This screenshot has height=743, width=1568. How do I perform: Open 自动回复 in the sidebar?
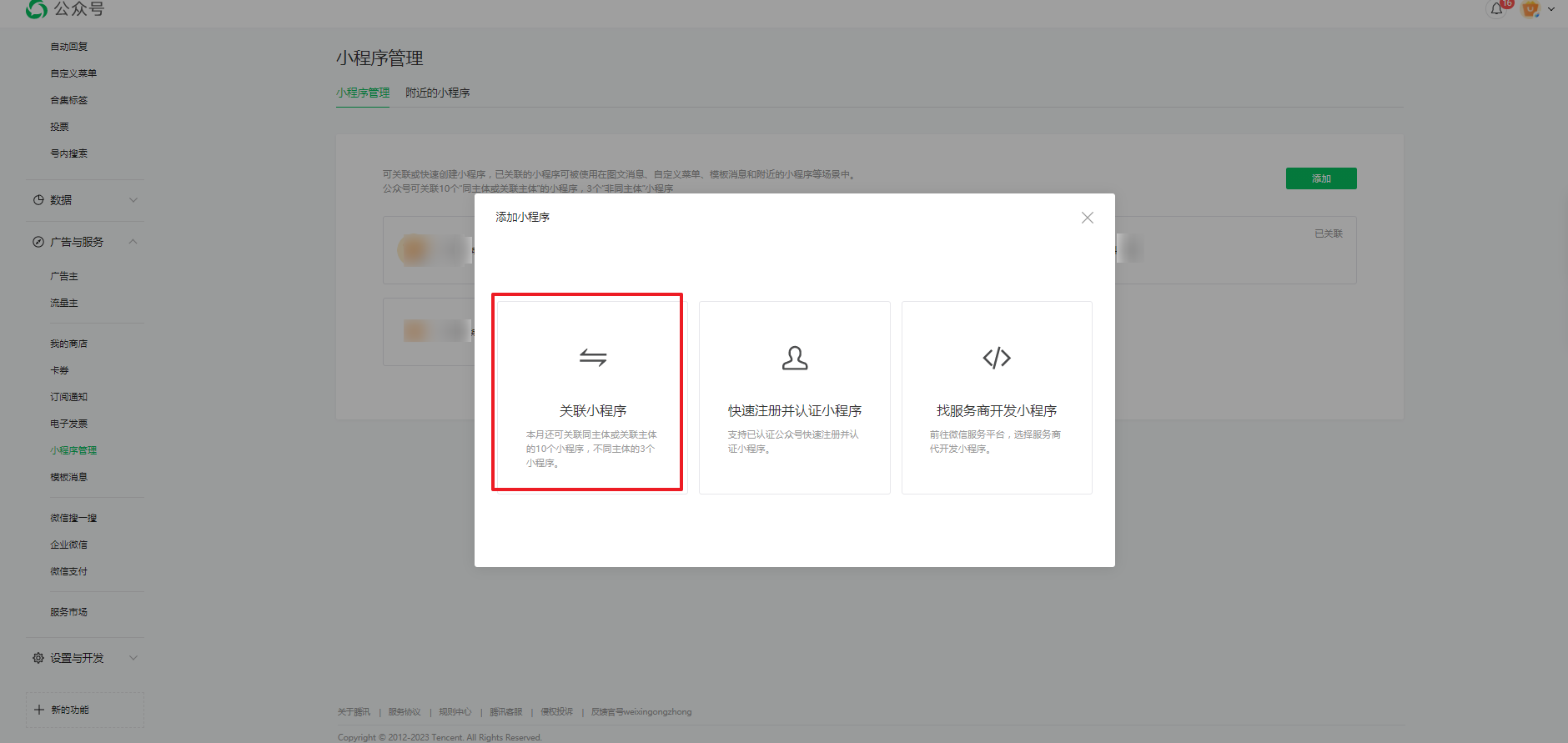click(68, 47)
